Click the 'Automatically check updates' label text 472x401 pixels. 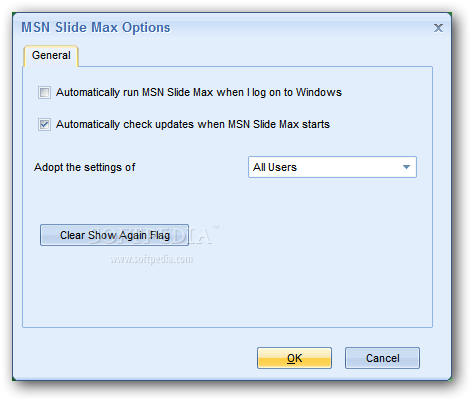pos(193,124)
